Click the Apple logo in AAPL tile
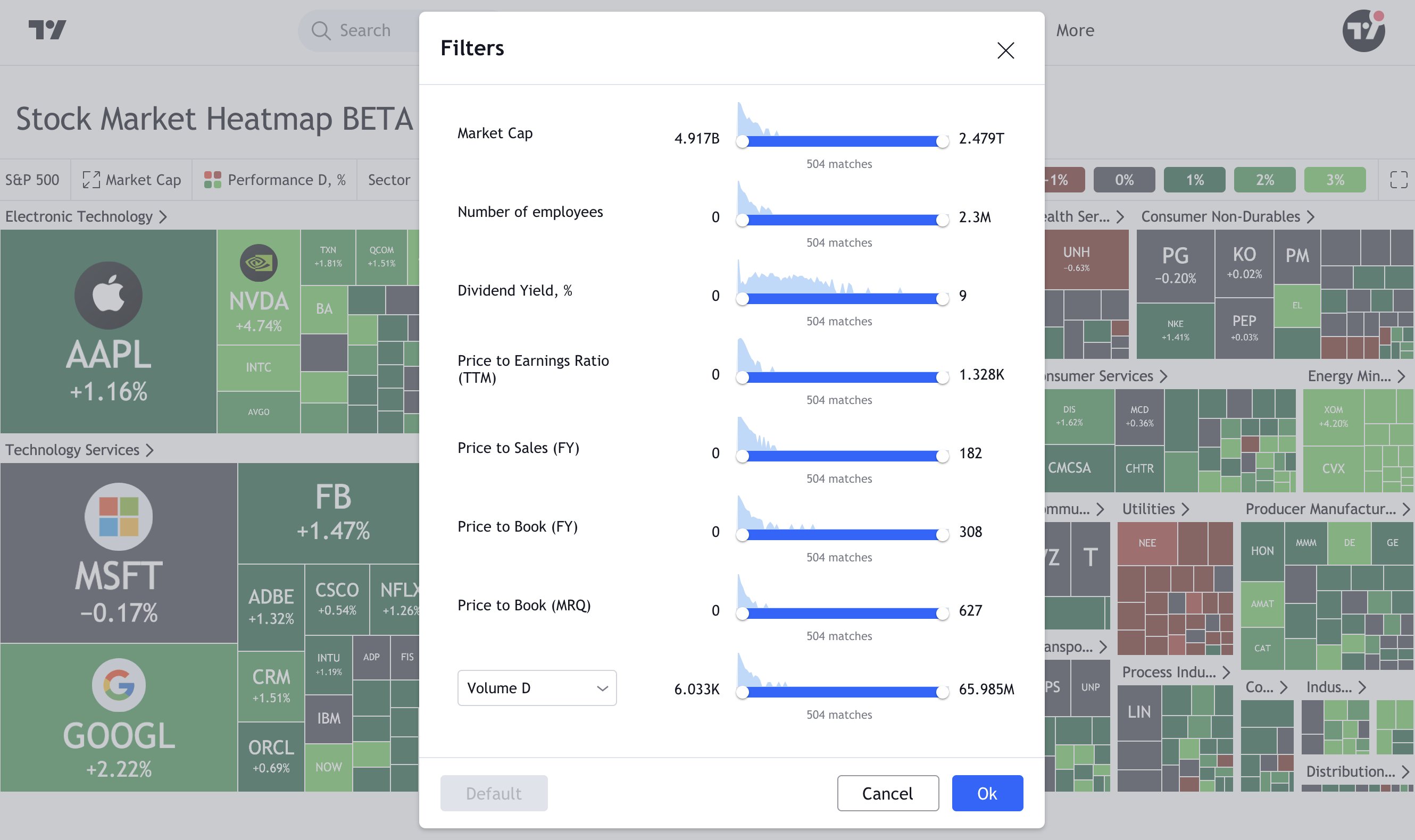 [108, 295]
